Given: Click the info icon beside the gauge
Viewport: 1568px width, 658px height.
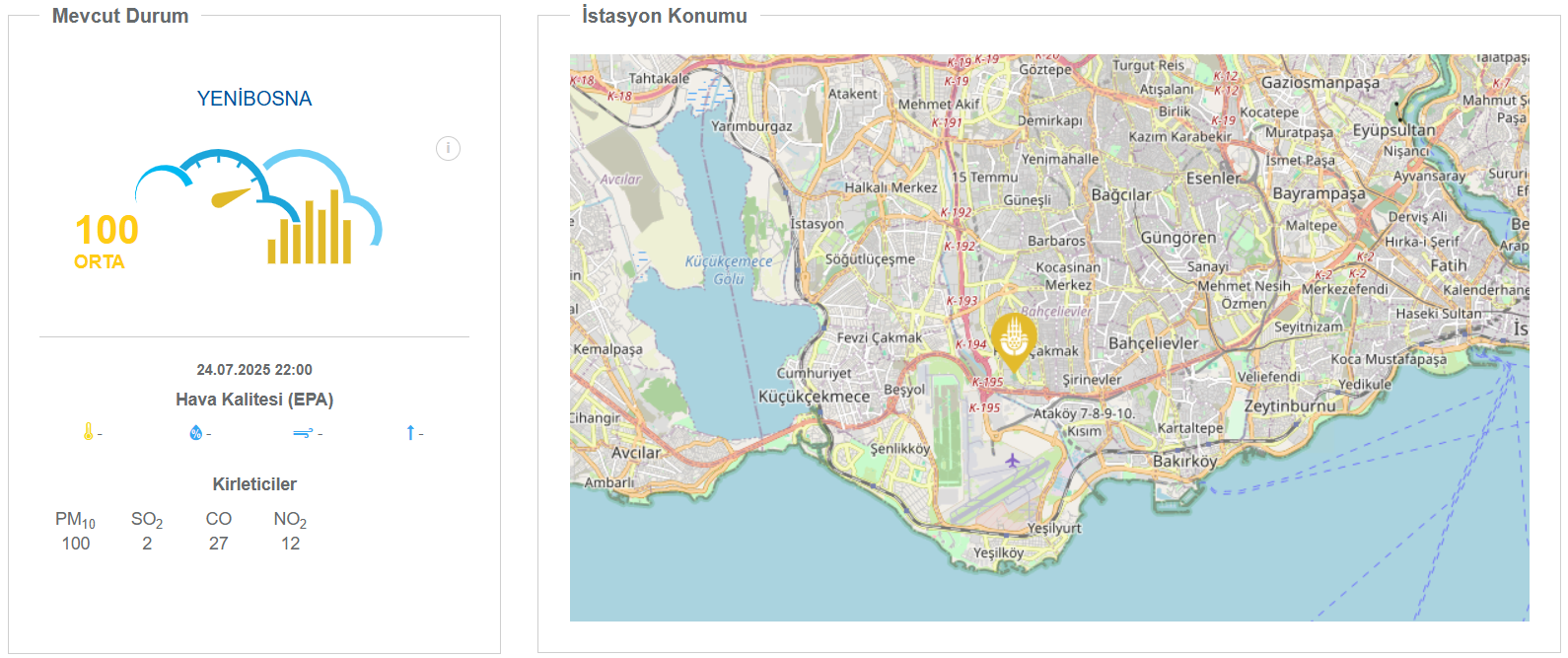Looking at the screenshot, I should 448,149.
